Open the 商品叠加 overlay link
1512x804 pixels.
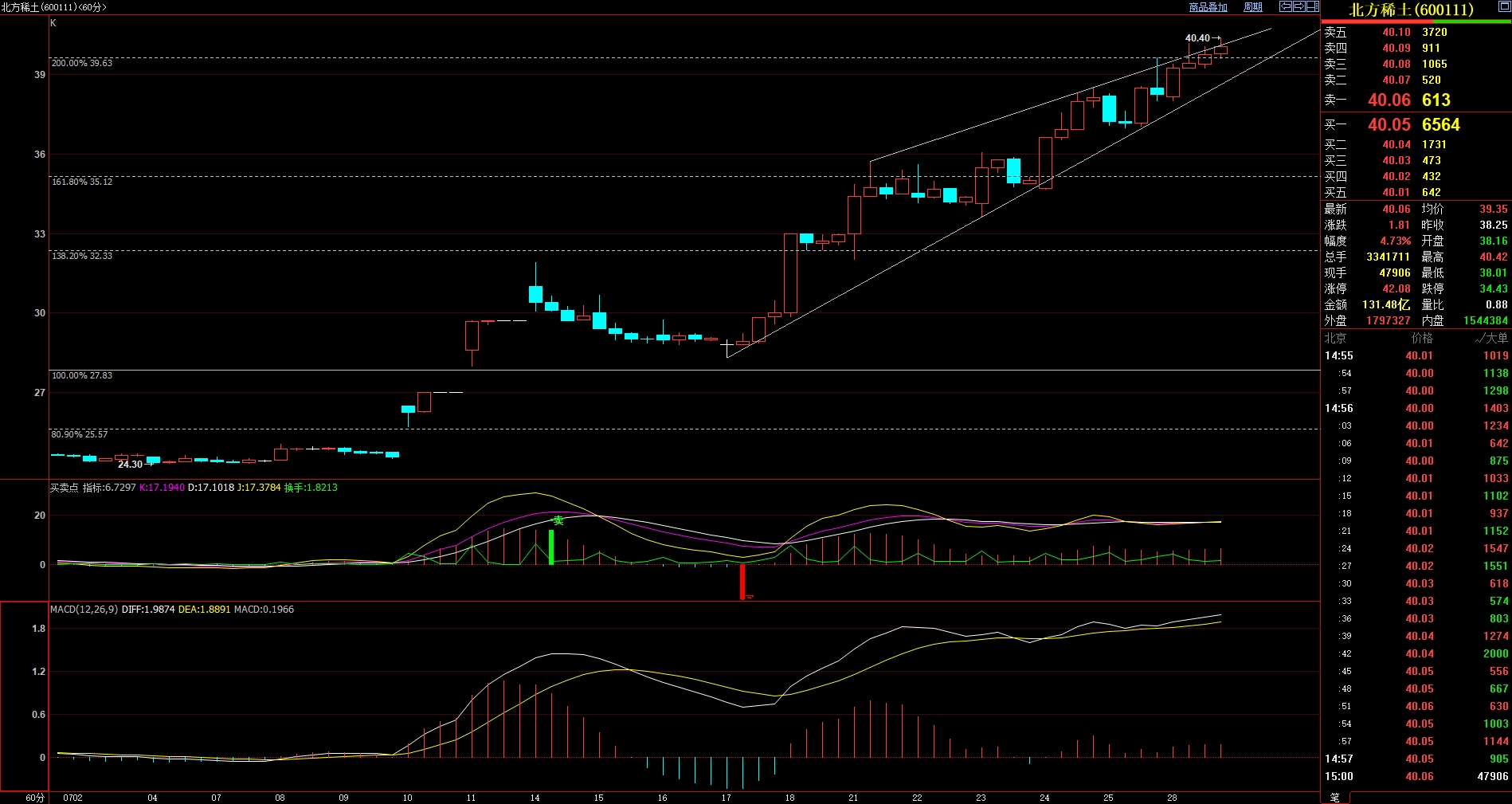(1208, 7)
